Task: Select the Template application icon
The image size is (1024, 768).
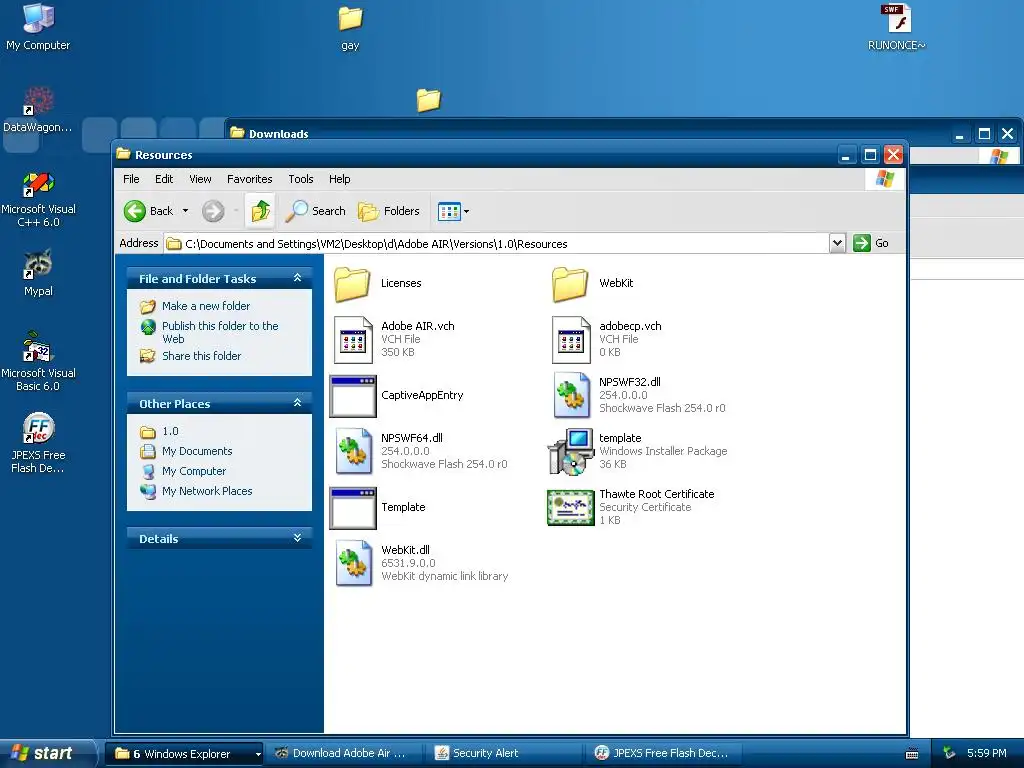Action: [x=353, y=507]
